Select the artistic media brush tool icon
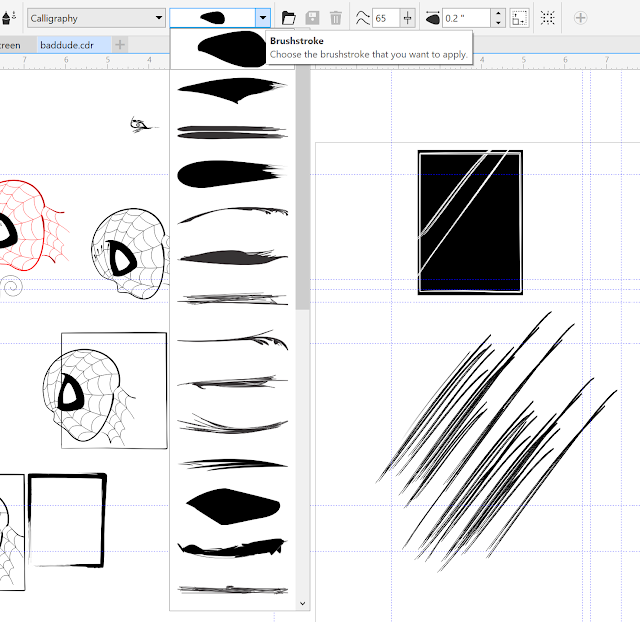This screenshot has width=640, height=622. [8, 18]
